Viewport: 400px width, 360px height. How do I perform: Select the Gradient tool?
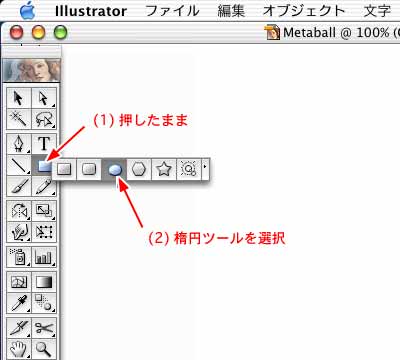point(44,282)
